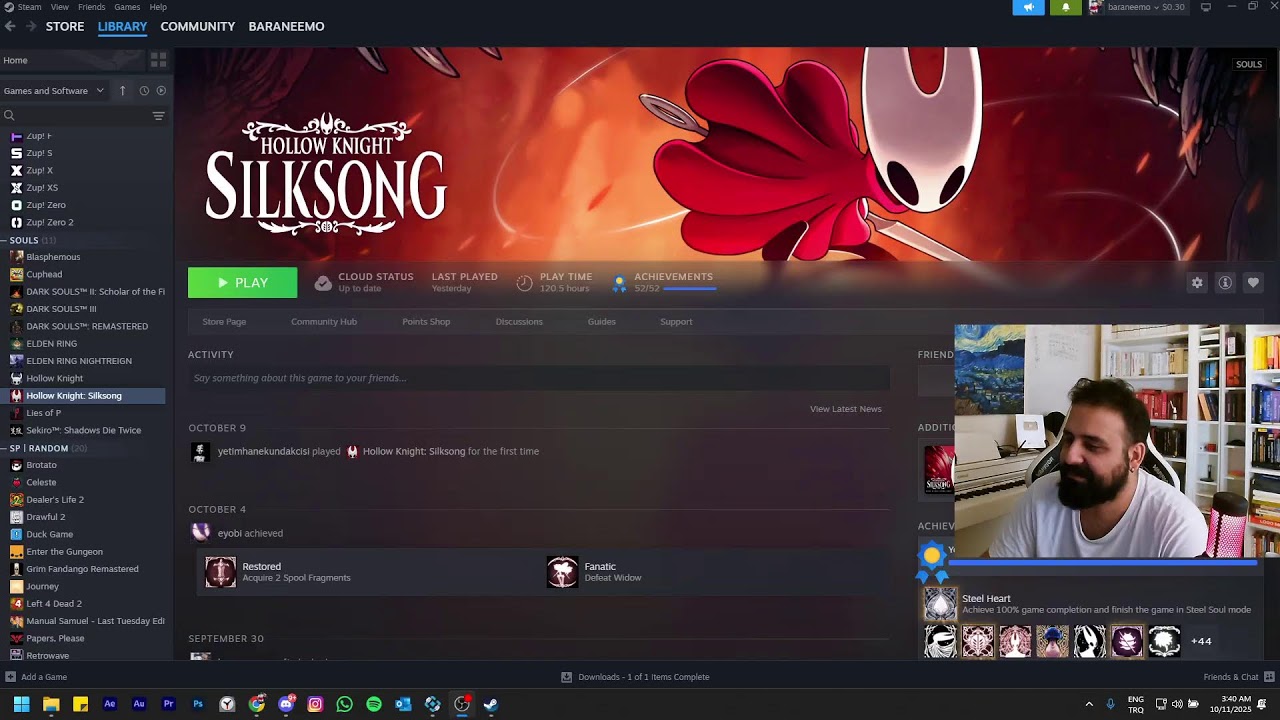
Task: Open the Friends menu
Action: click(x=91, y=7)
